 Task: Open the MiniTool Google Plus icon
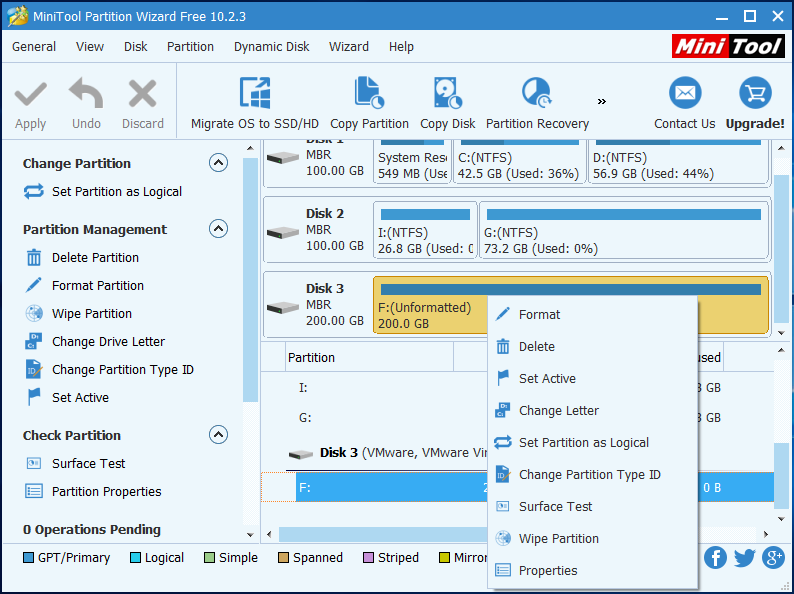pyautogui.click(x=774, y=558)
